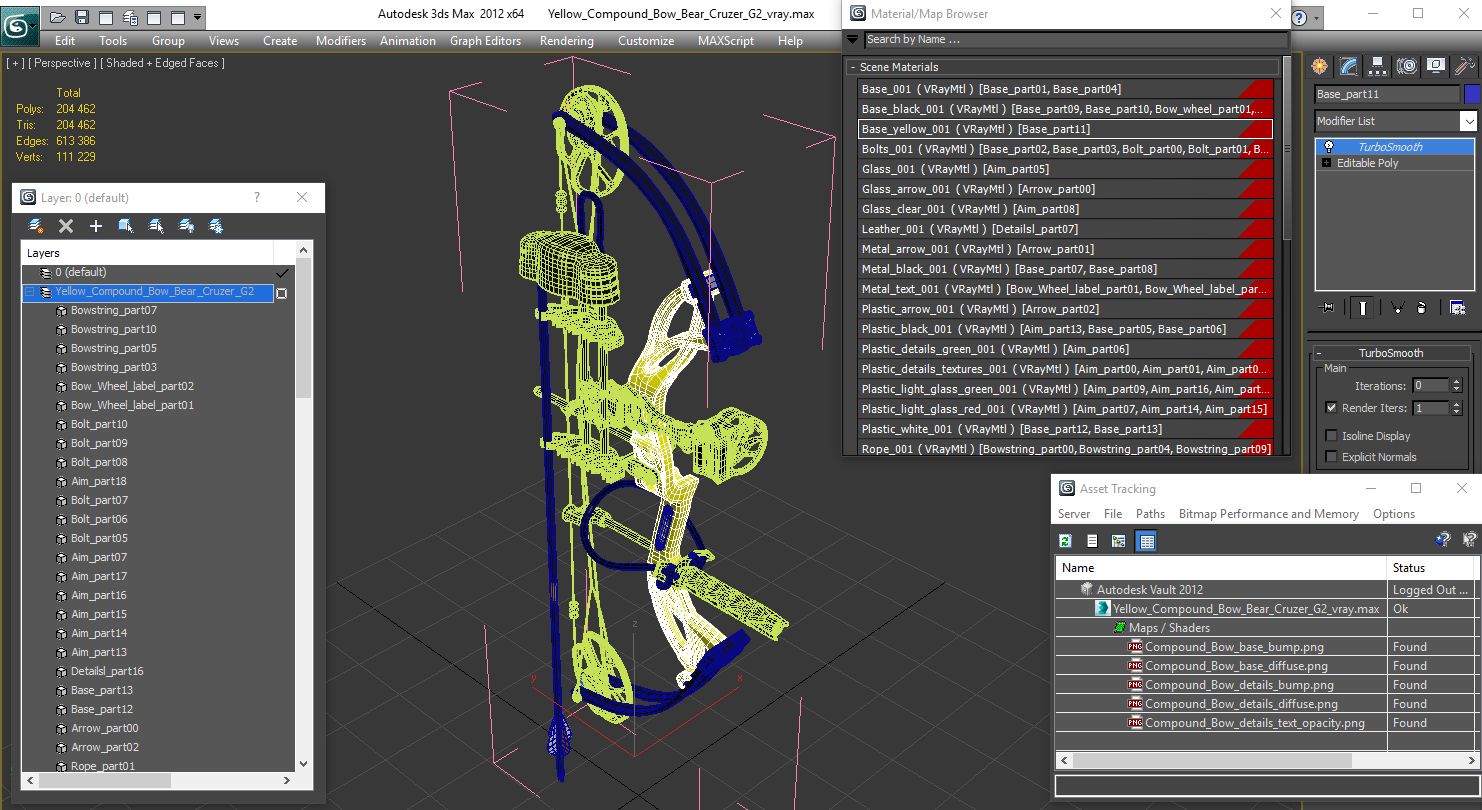Click the Refresh icon in Asset Tracking
Viewport: 1482px width, 810px height.
1066,541
